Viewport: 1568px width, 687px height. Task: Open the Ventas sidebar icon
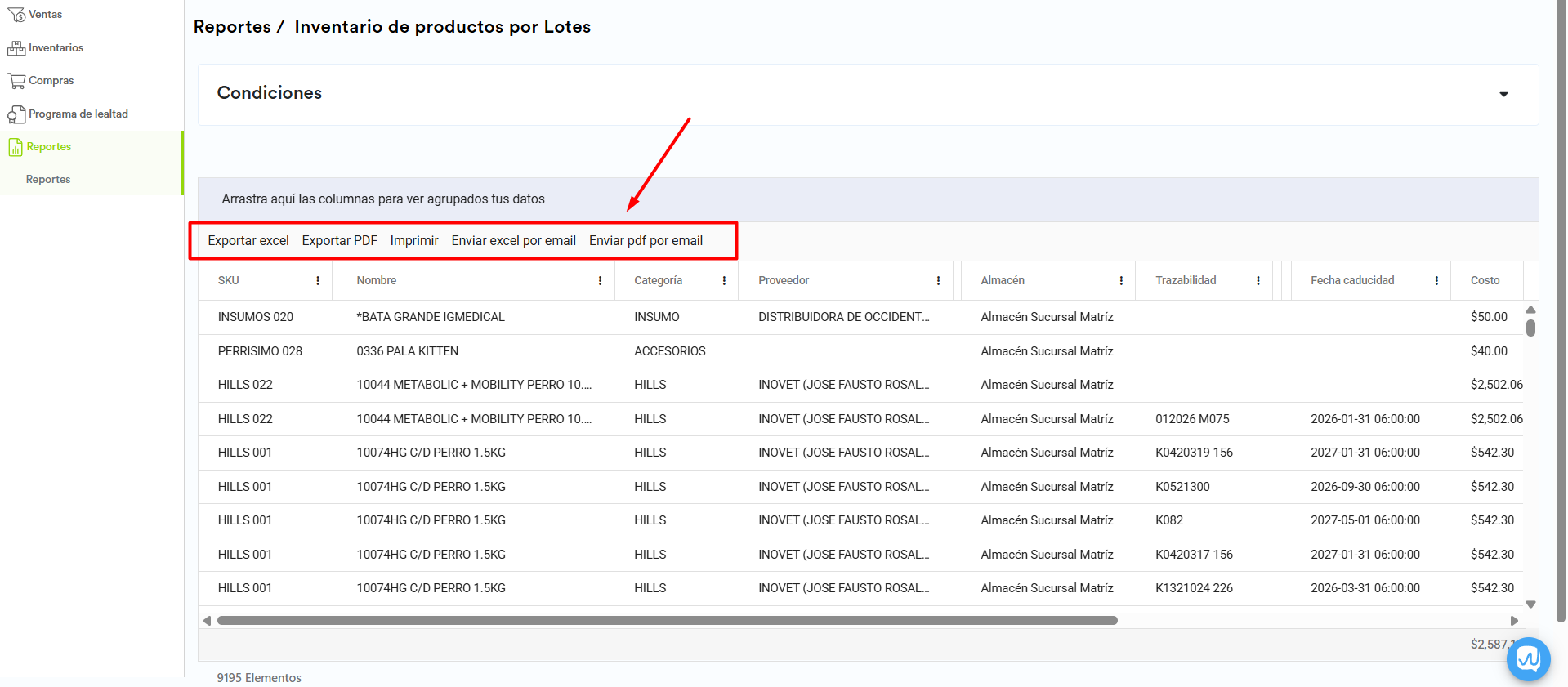tap(16, 14)
